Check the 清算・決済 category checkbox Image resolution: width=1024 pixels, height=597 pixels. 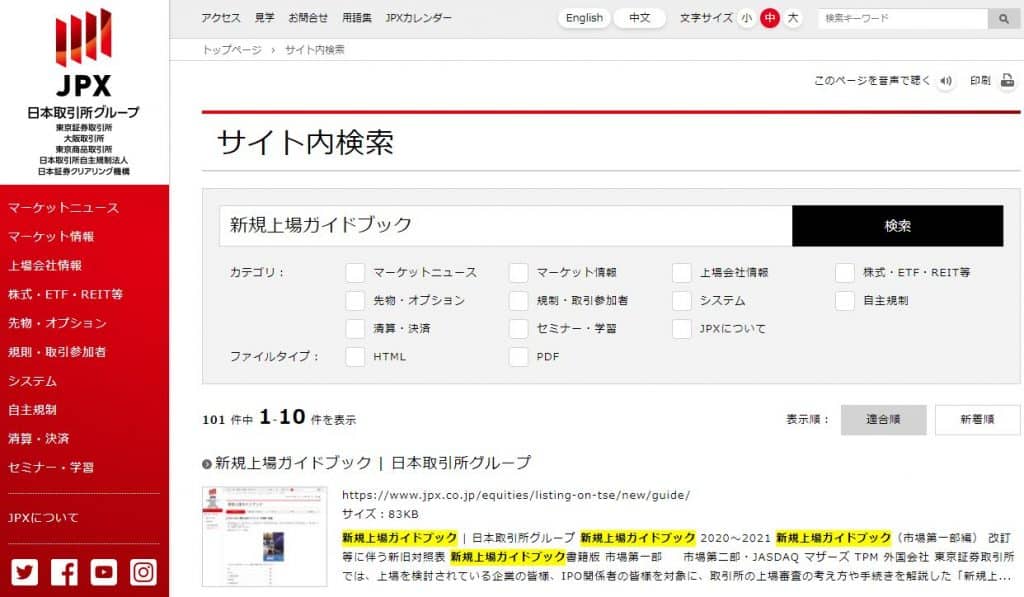click(x=355, y=329)
